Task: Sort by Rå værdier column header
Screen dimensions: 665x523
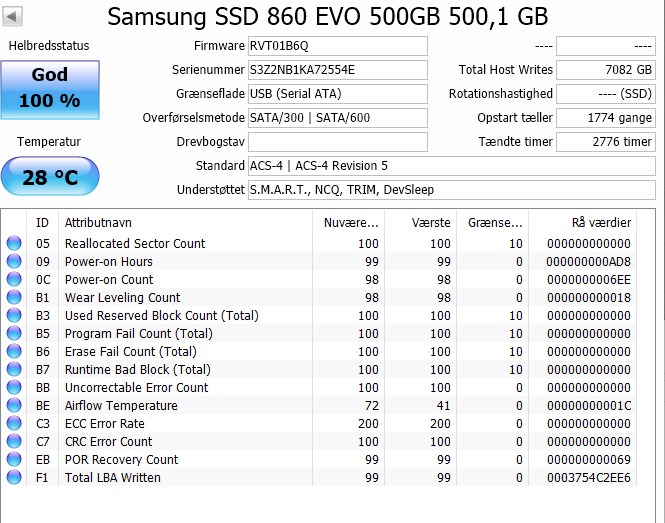Action: click(582, 222)
